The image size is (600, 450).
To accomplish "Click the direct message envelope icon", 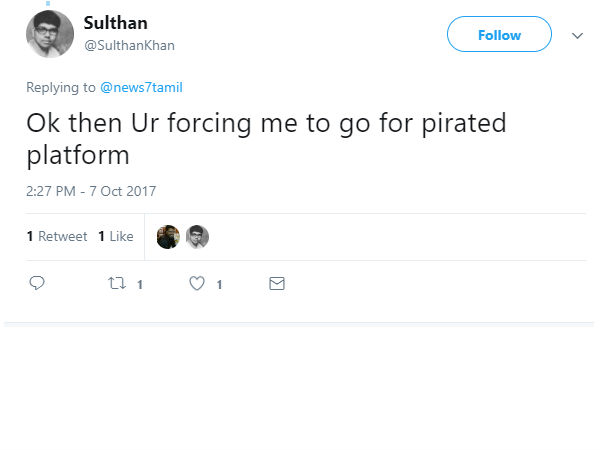I will click(277, 284).
